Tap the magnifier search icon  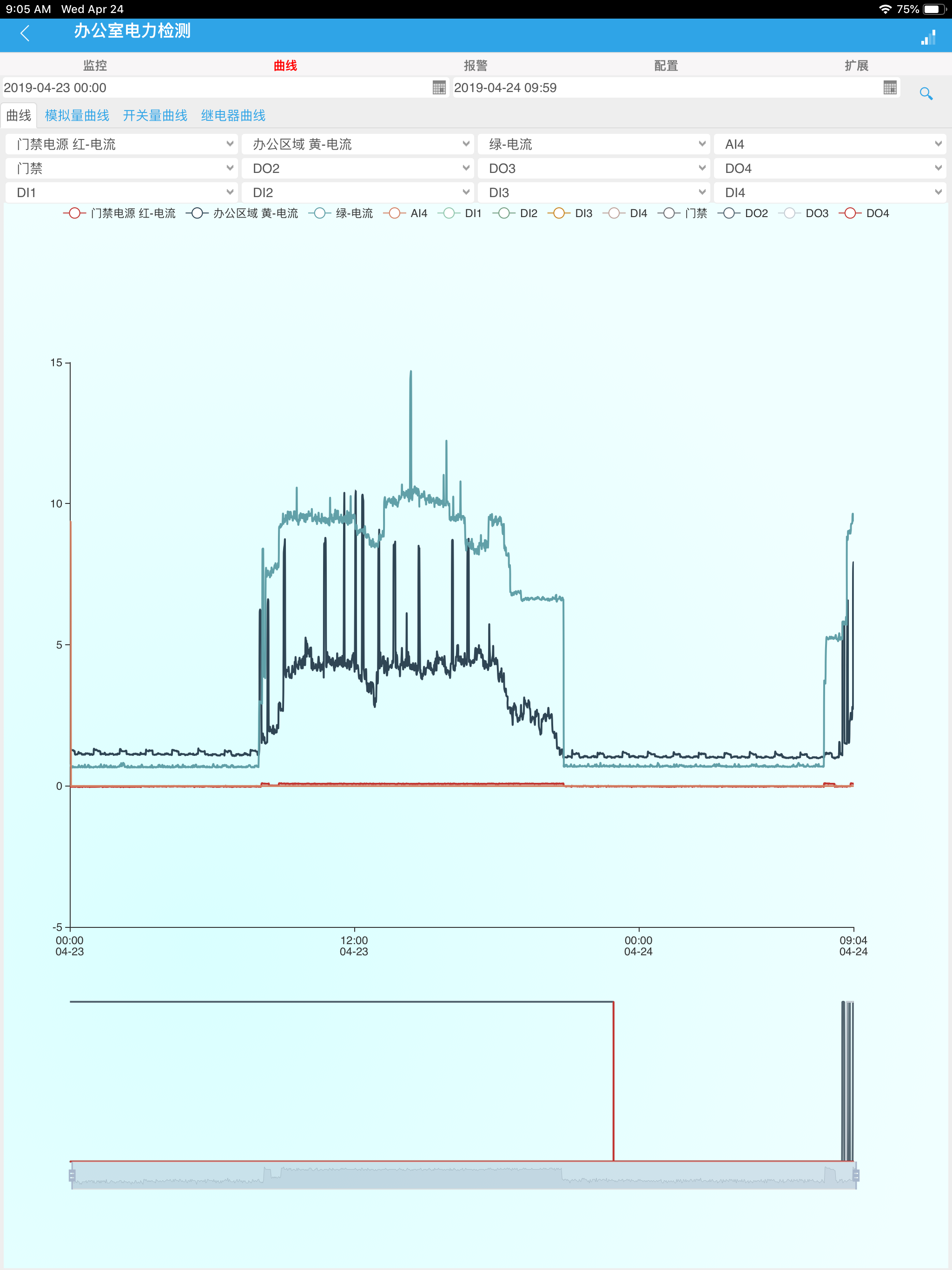[926, 93]
